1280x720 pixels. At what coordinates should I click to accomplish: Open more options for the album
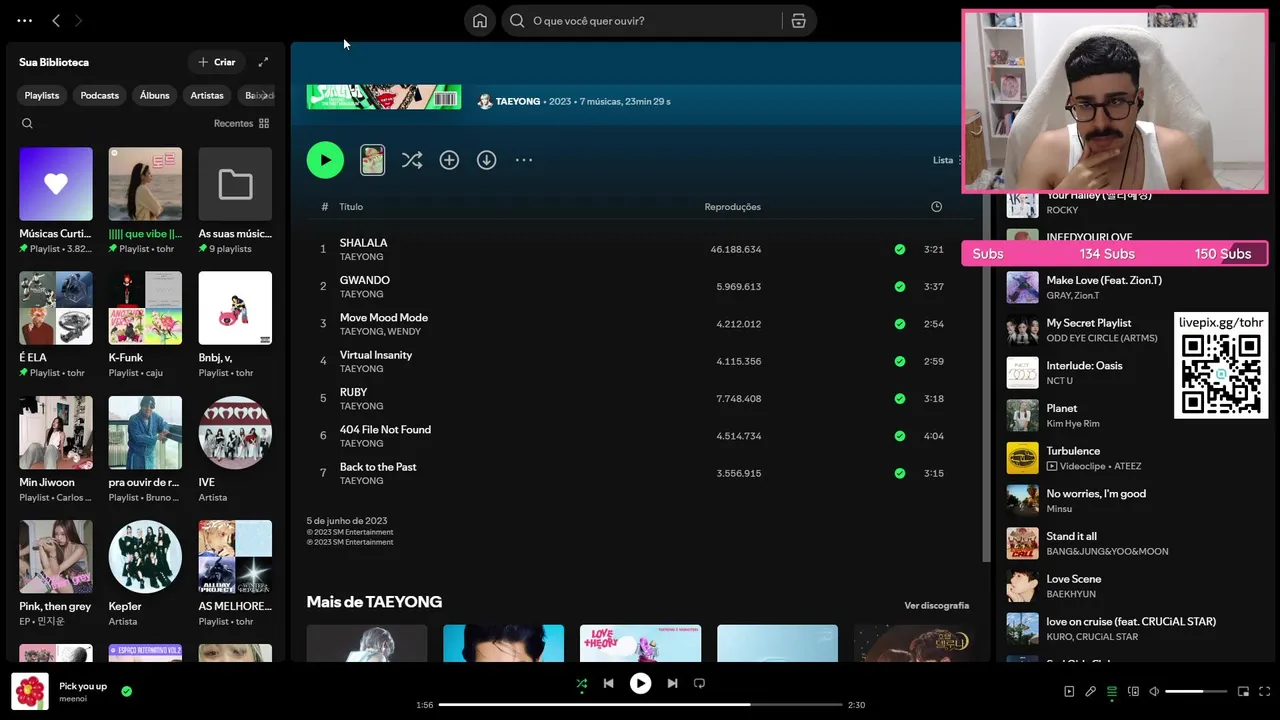[524, 160]
